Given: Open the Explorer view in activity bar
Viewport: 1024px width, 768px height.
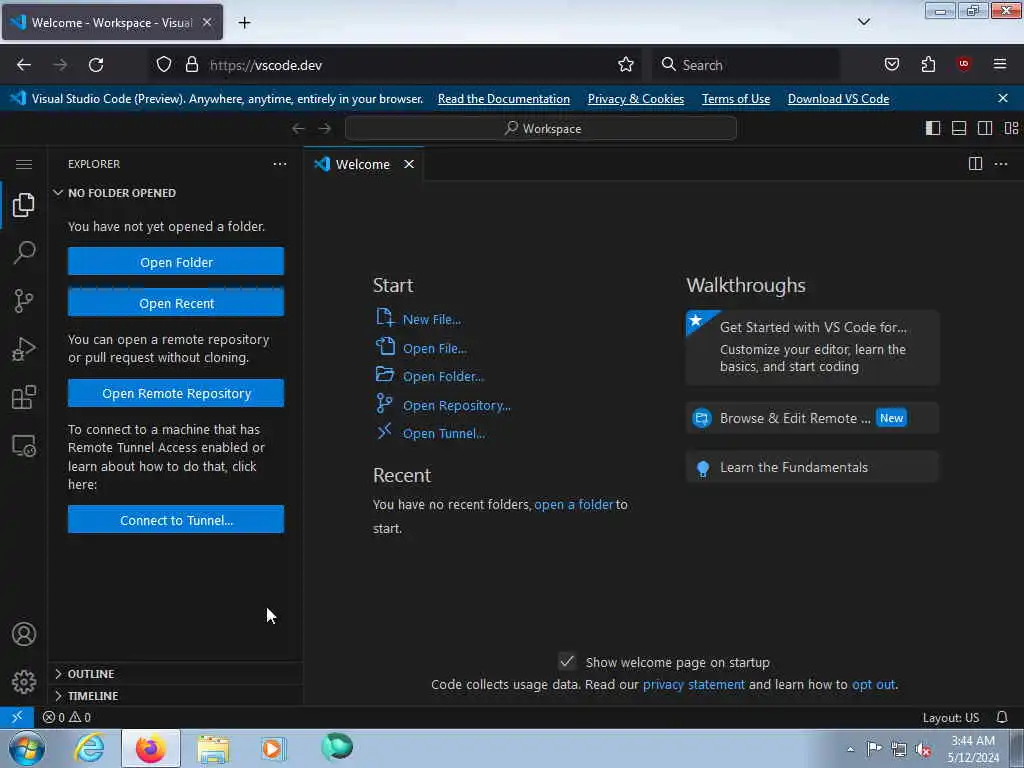Looking at the screenshot, I should tap(24, 205).
